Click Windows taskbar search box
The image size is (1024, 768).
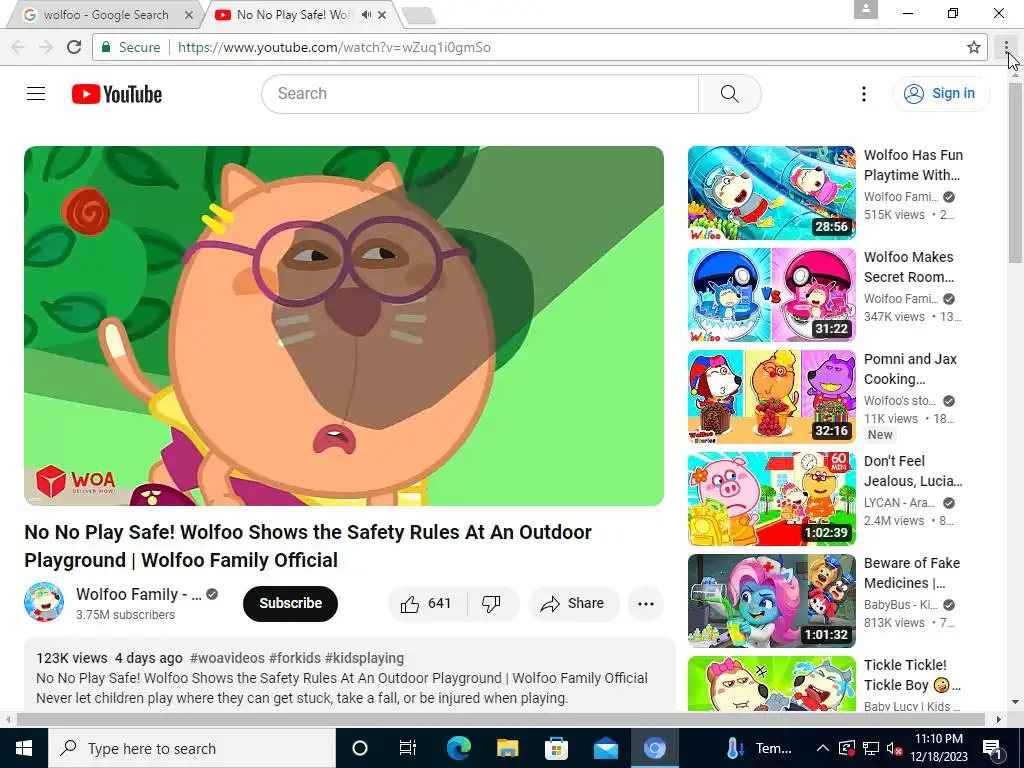tap(192, 748)
